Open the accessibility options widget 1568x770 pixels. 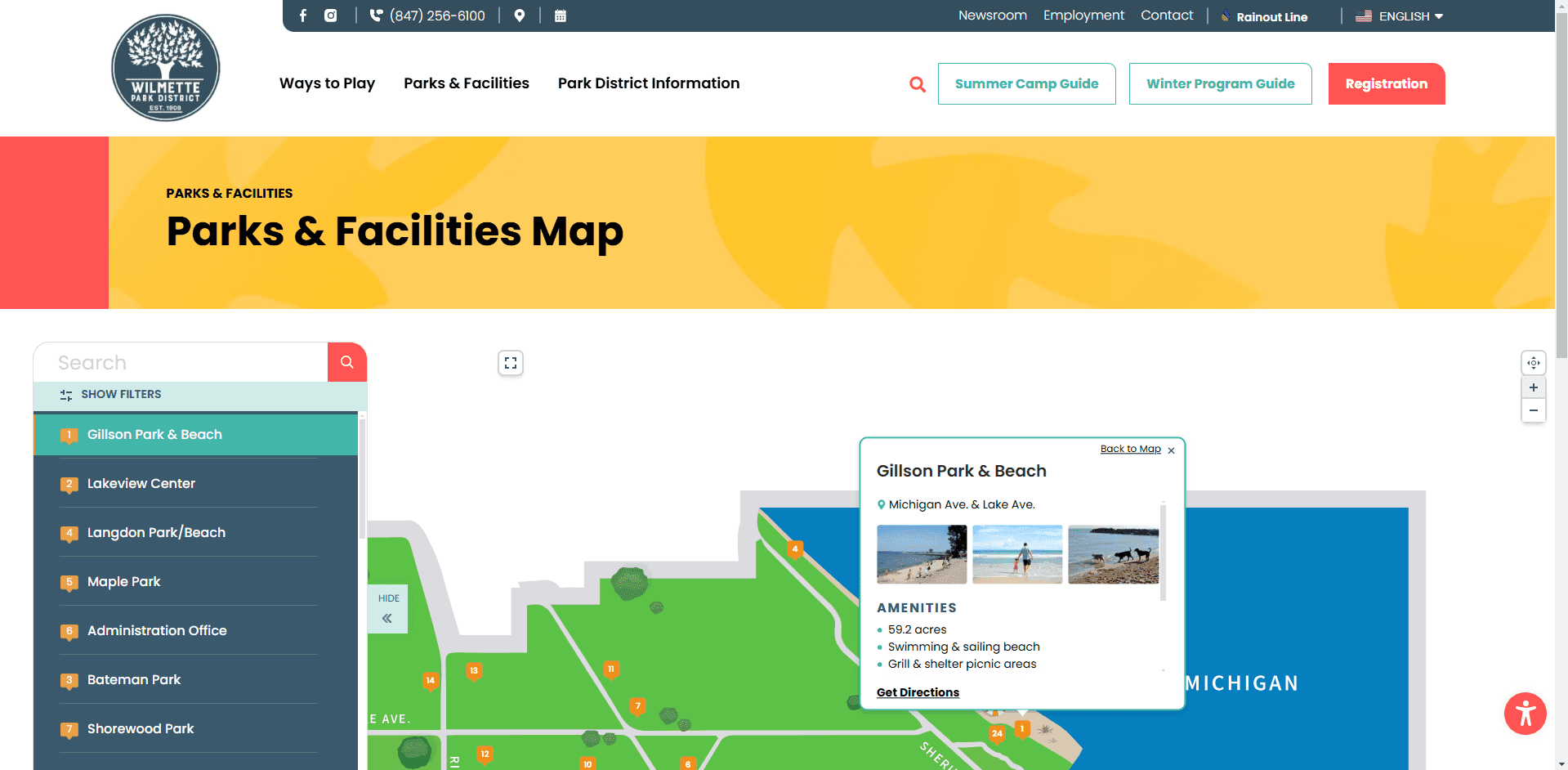coord(1525,714)
